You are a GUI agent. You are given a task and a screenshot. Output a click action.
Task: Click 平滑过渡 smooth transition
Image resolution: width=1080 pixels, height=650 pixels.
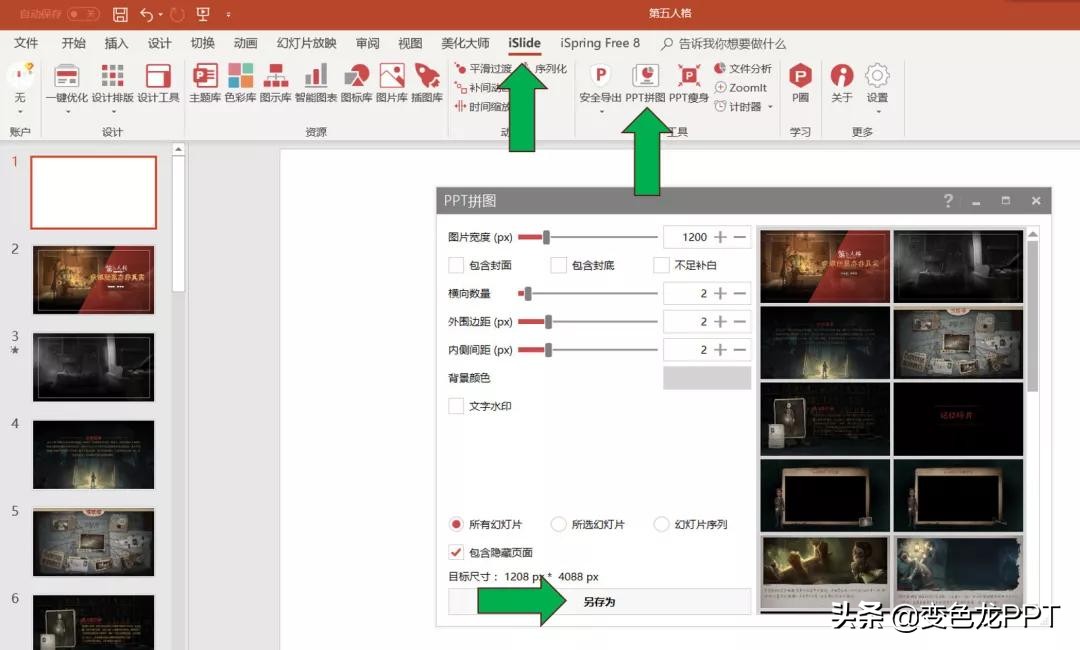483,68
